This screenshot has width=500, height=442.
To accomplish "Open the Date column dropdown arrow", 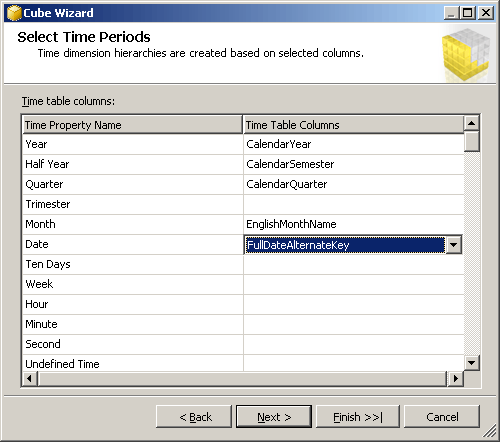I will pos(453,245).
